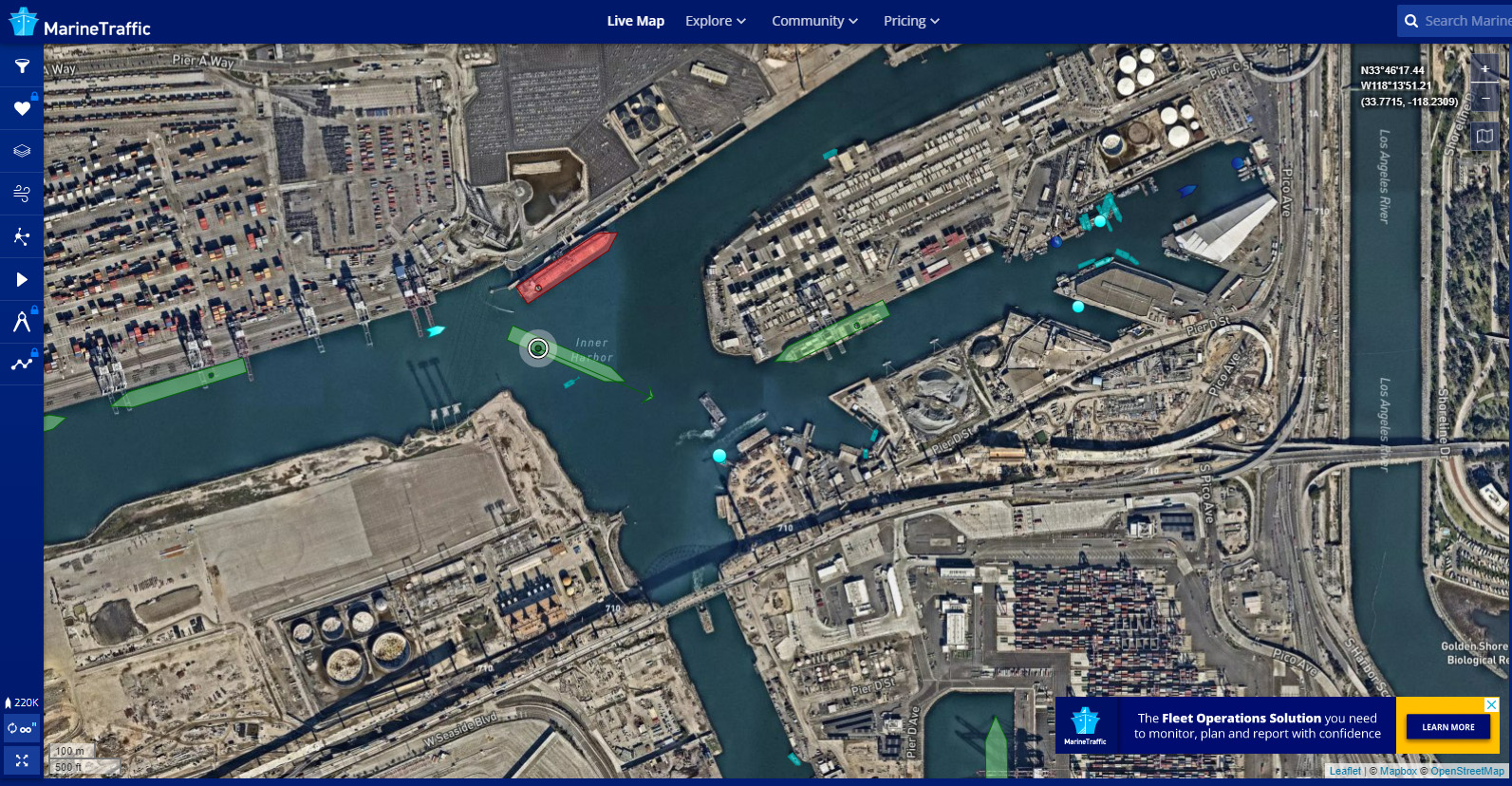This screenshot has height=786, width=1512.
Task: Toggle fullscreen map mode
Action: (x=22, y=760)
